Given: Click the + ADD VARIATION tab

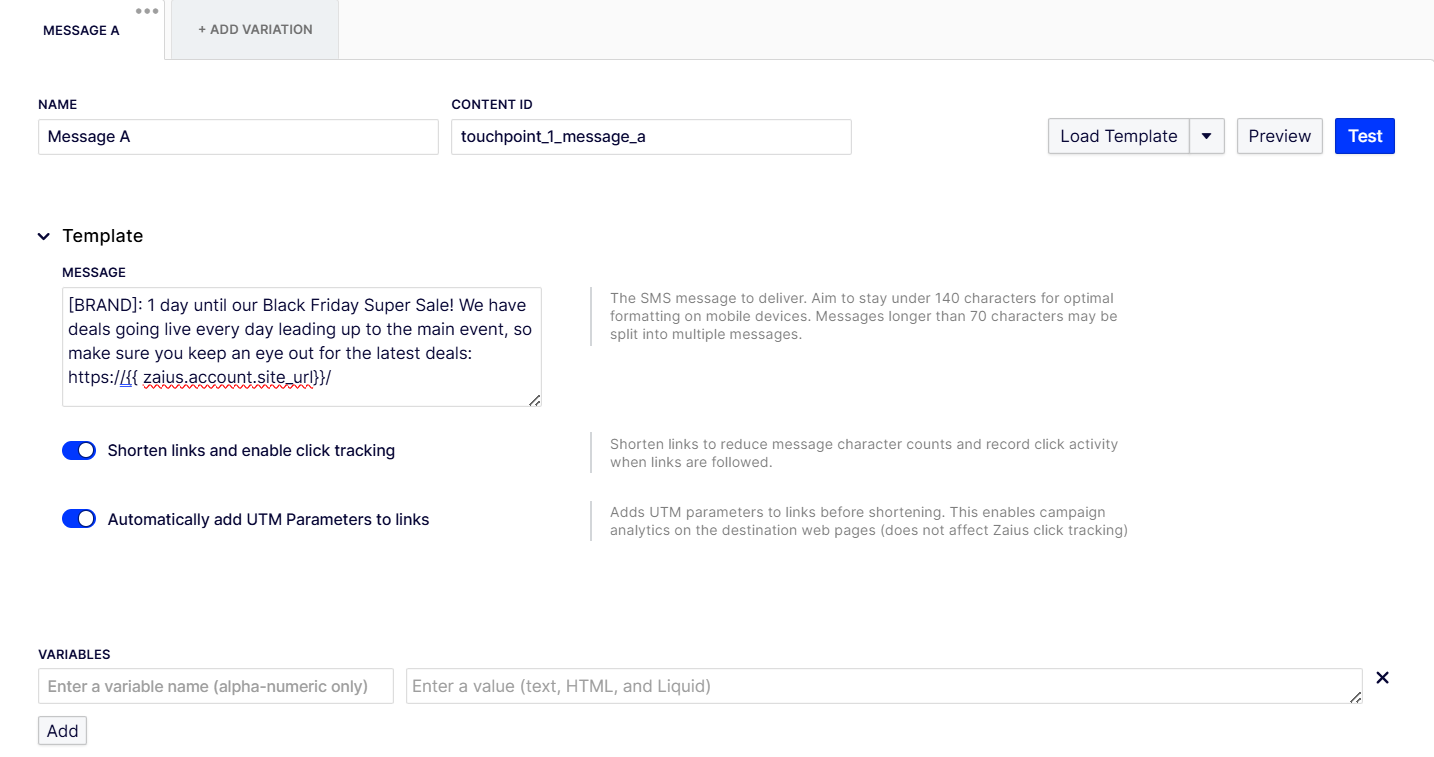Looking at the screenshot, I should click(x=255, y=30).
